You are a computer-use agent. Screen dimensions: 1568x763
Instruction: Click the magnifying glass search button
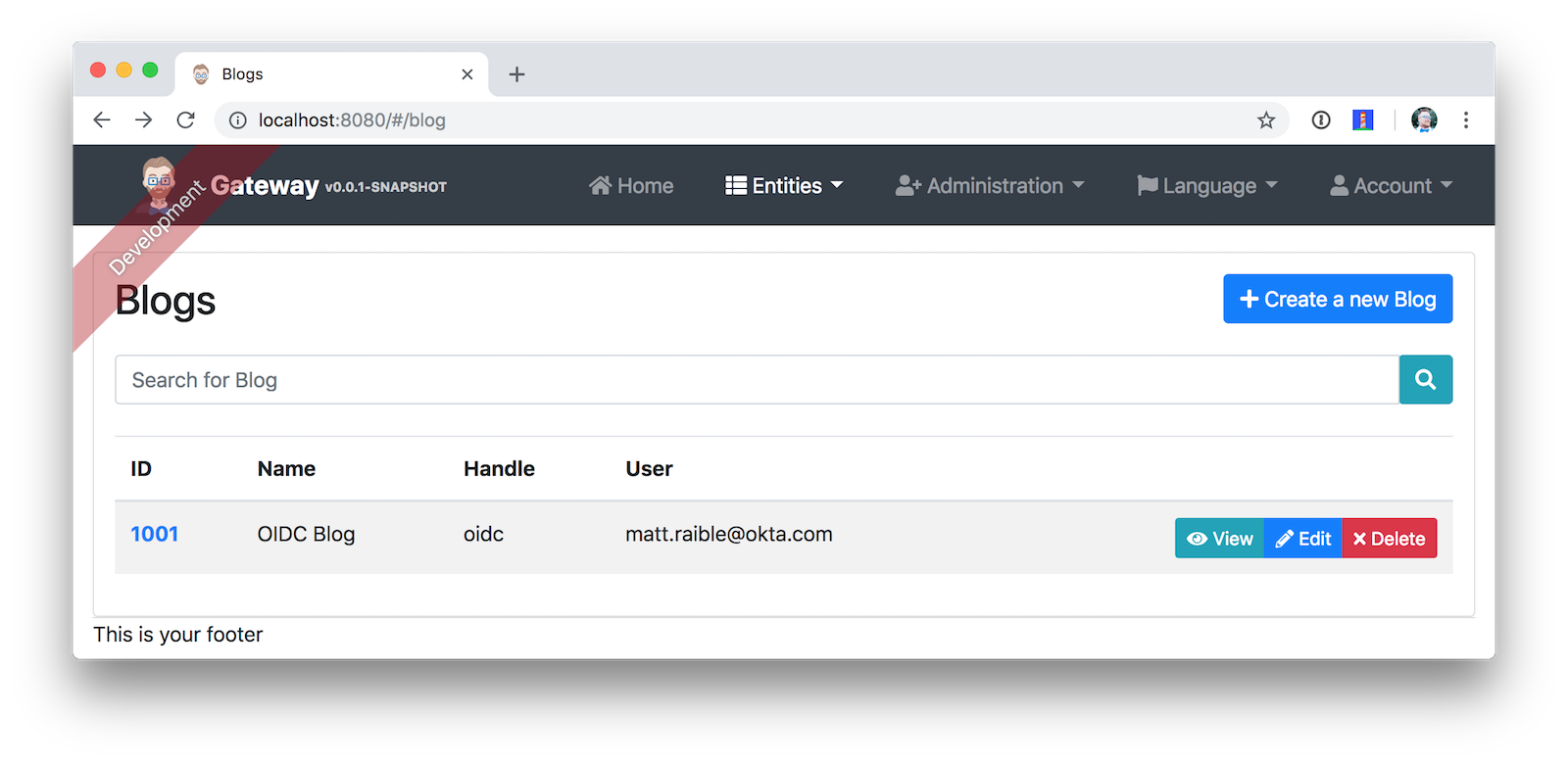1425,379
